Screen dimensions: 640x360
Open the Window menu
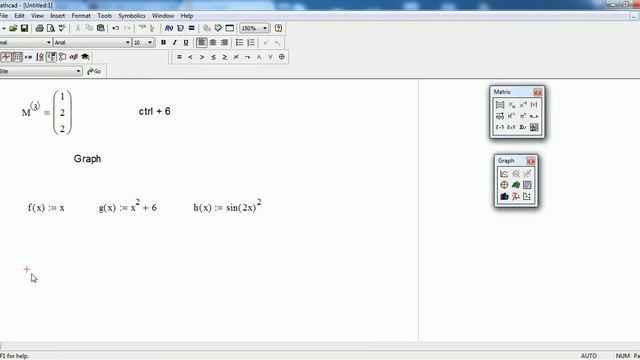click(x=163, y=16)
